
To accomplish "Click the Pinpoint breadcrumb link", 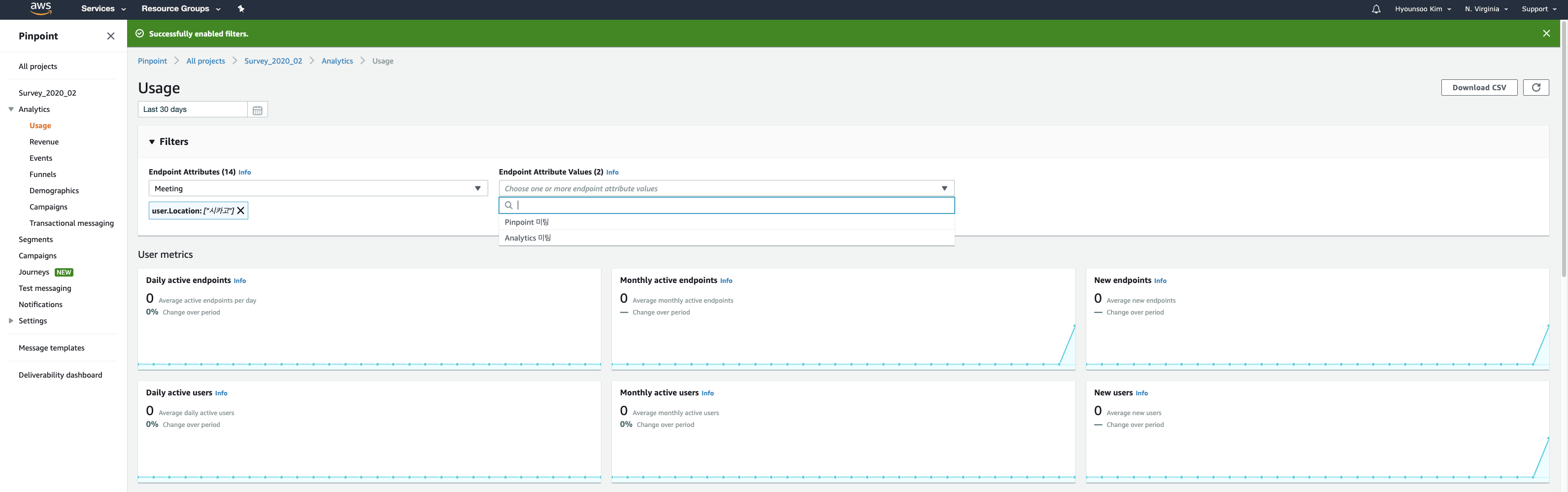I will (x=152, y=61).
